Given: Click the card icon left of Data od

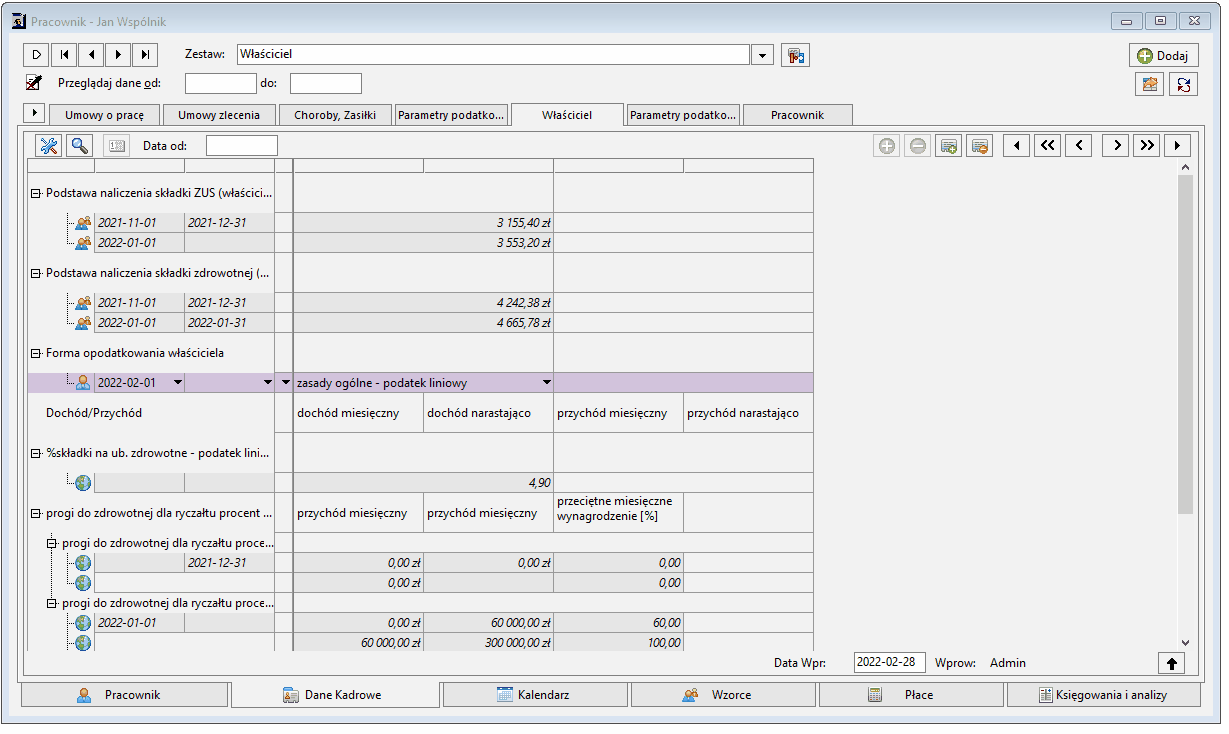Looking at the screenshot, I should point(116,145).
